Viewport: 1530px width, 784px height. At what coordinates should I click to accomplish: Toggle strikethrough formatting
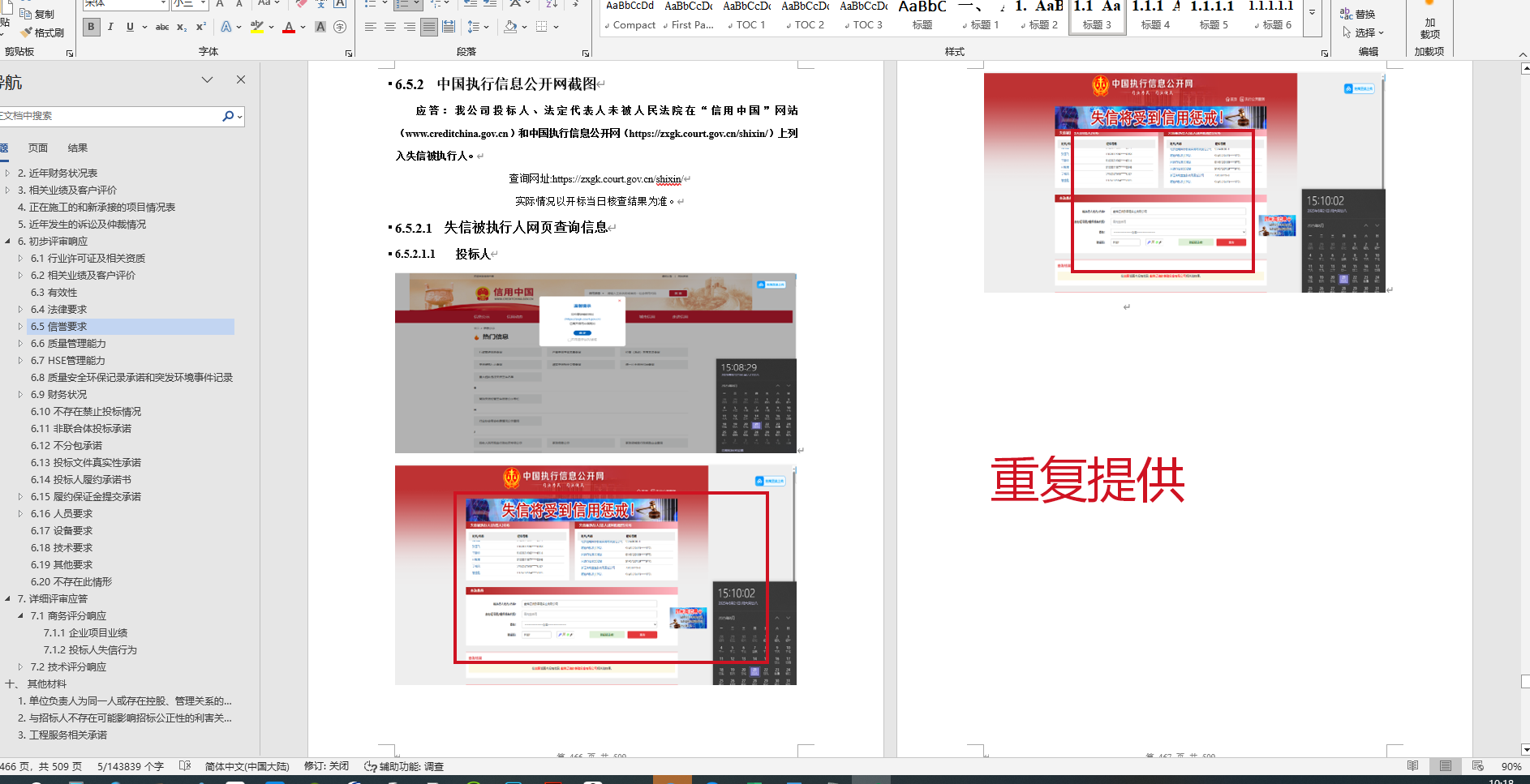162,27
